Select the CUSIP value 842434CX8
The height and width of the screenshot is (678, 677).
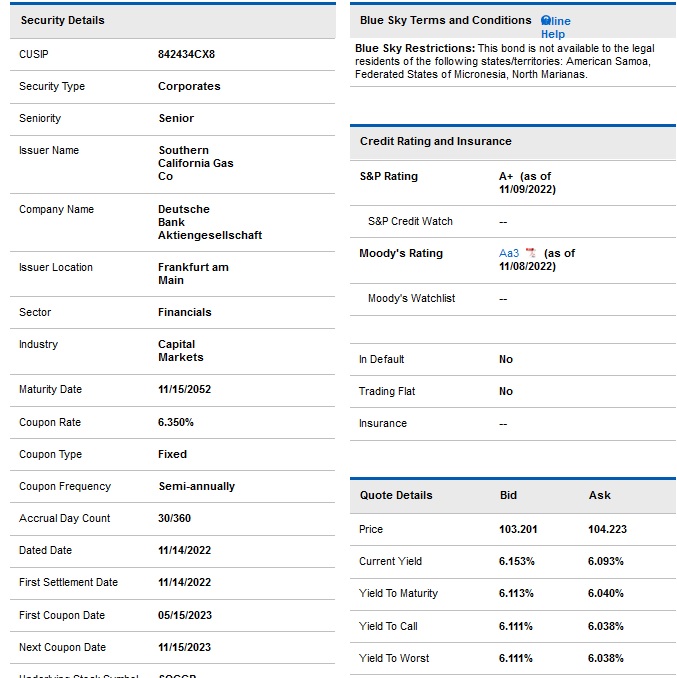point(186,54)
